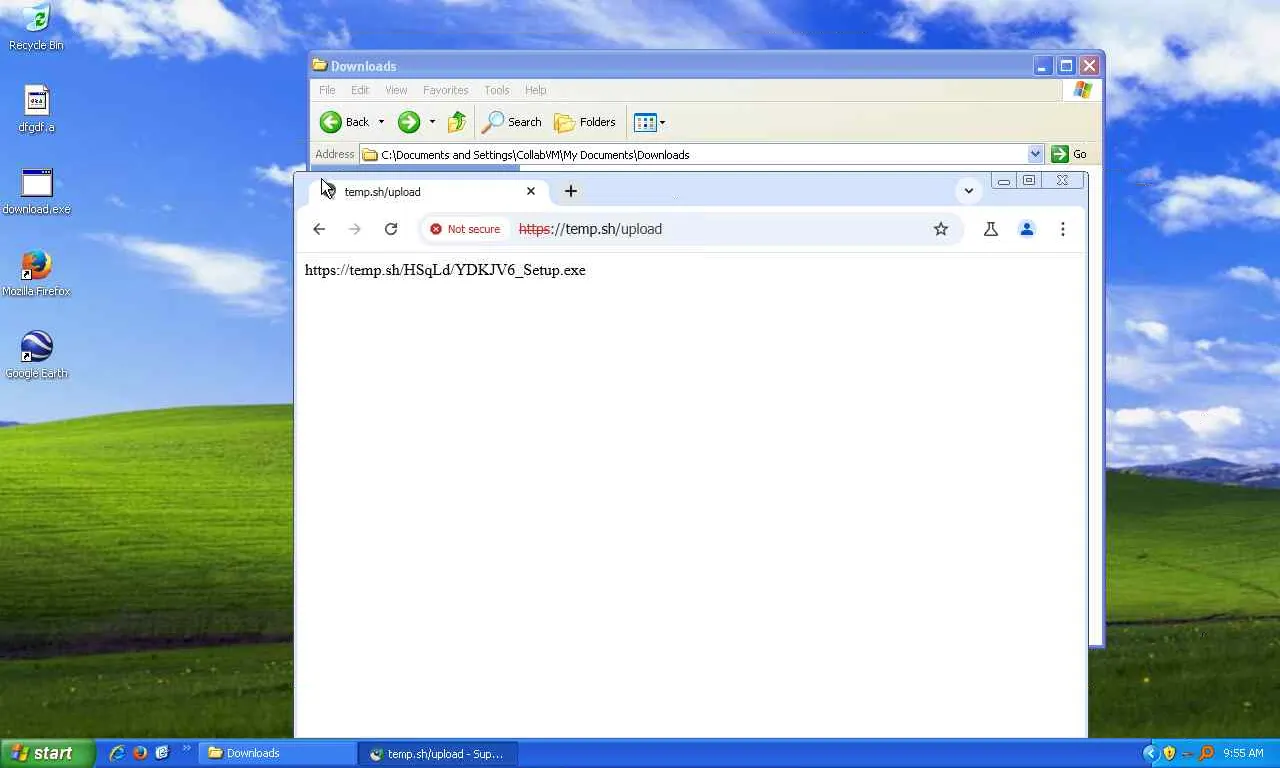The height and width of the screenshot is (768, 1280).
Task: Select the Google Earth desktop shortcut
Action: point(37,355)
